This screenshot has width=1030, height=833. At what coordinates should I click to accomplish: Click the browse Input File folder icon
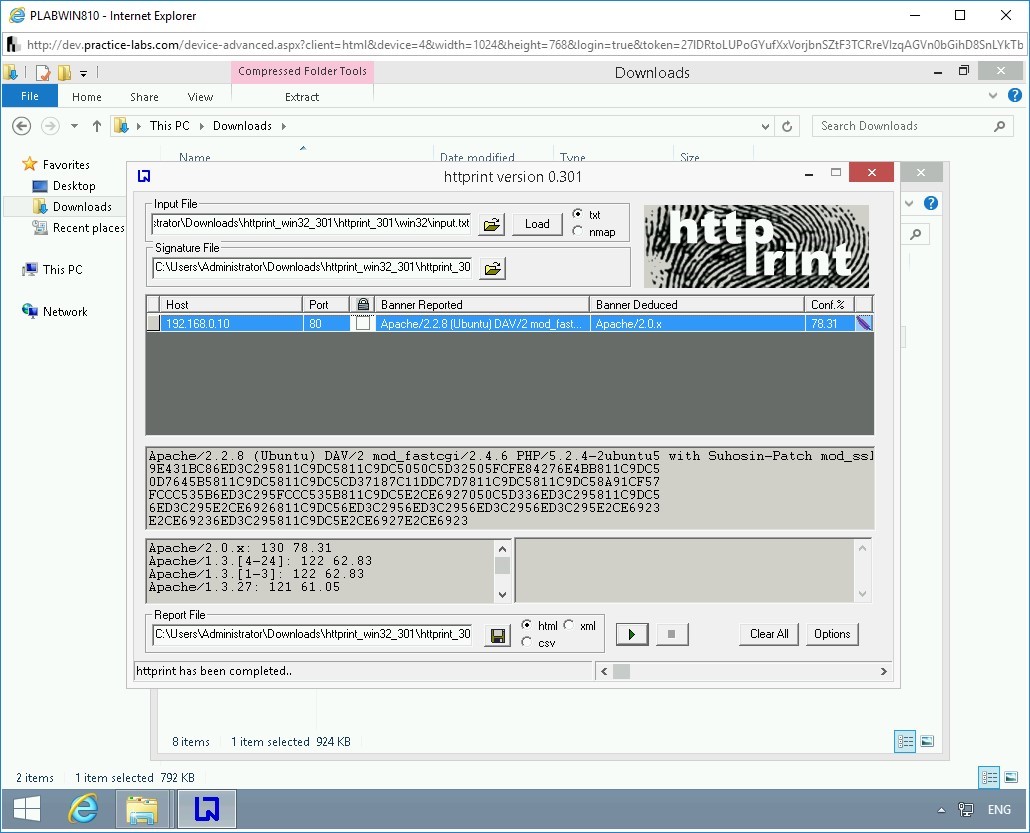(x=491, y=224)
